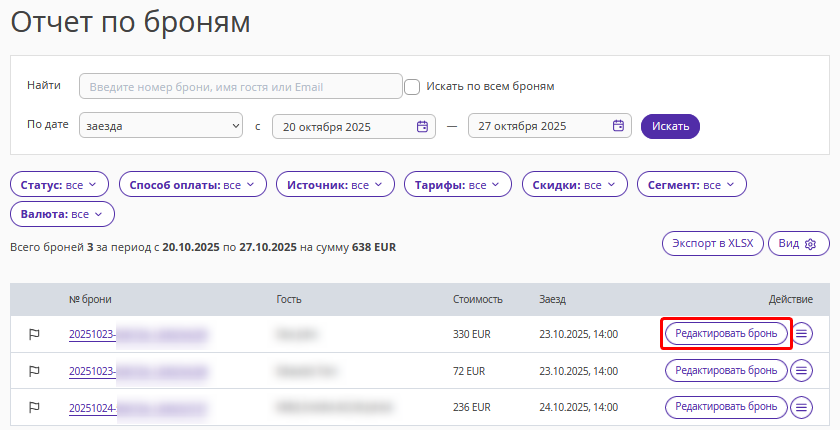
Task: Click the 'Найти' search input field
Action: coord(240,87)
